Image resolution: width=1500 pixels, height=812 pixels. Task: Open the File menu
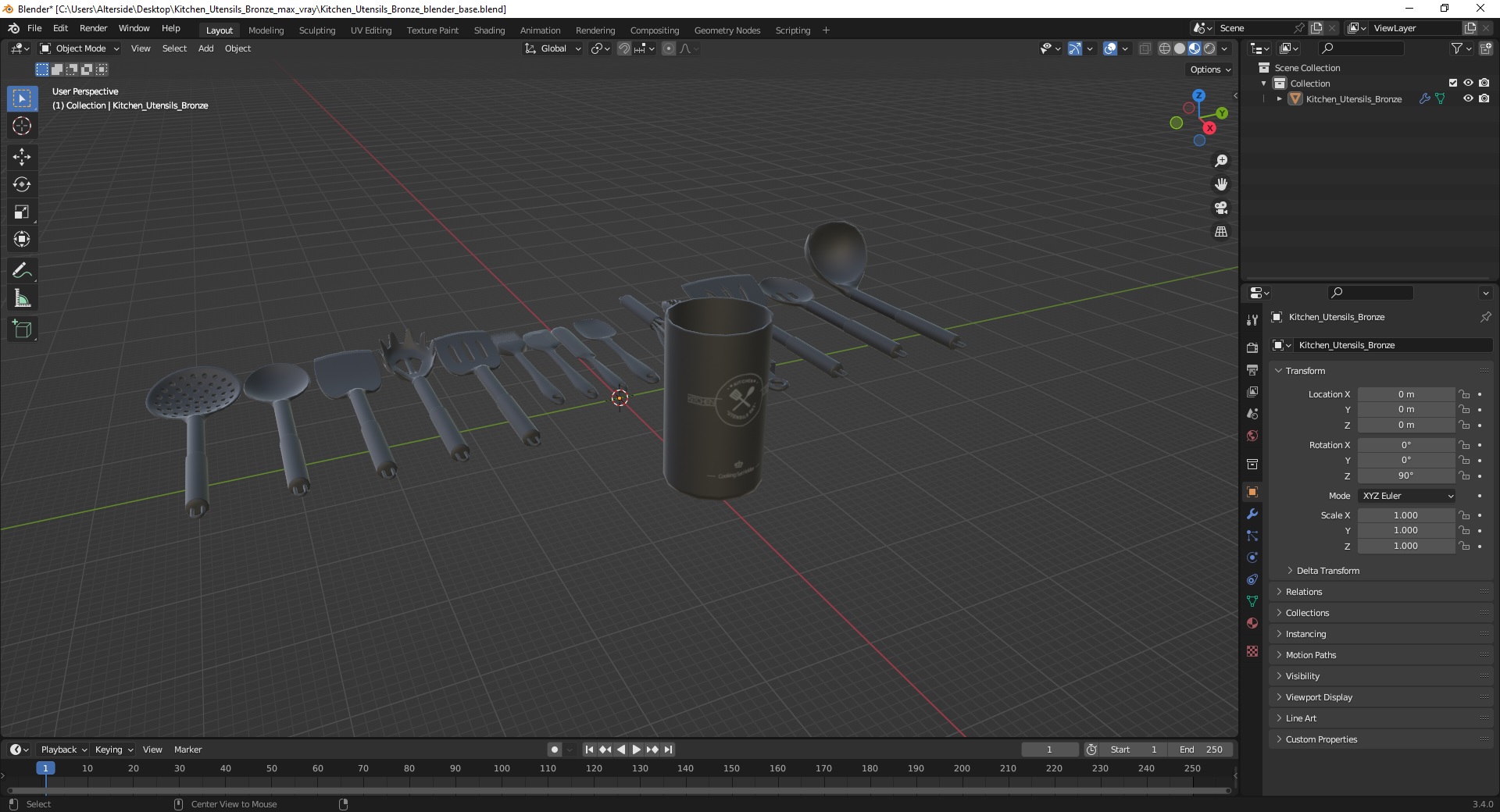pyautogui.click(x=34, y=28)
